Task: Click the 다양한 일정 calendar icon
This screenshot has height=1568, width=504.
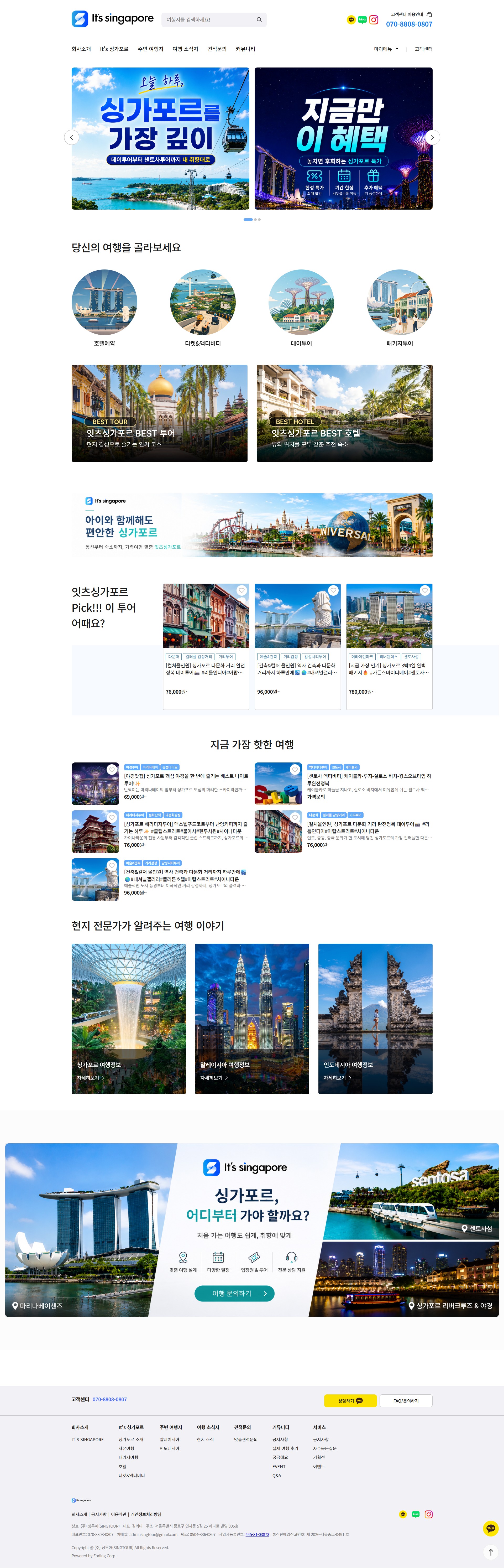Action: pos(218,1257)
